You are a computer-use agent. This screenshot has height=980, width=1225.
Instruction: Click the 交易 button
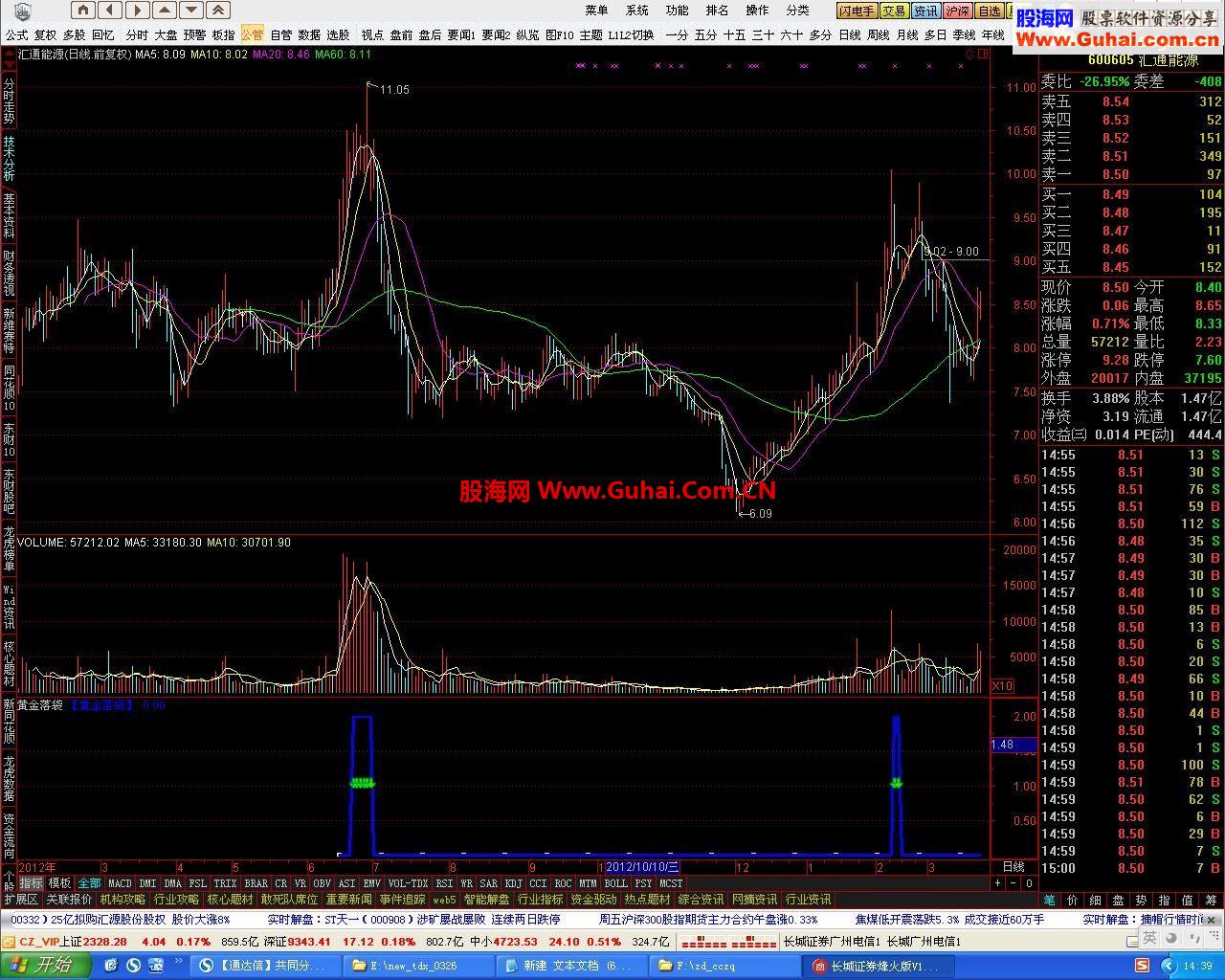tap(894, 11)
